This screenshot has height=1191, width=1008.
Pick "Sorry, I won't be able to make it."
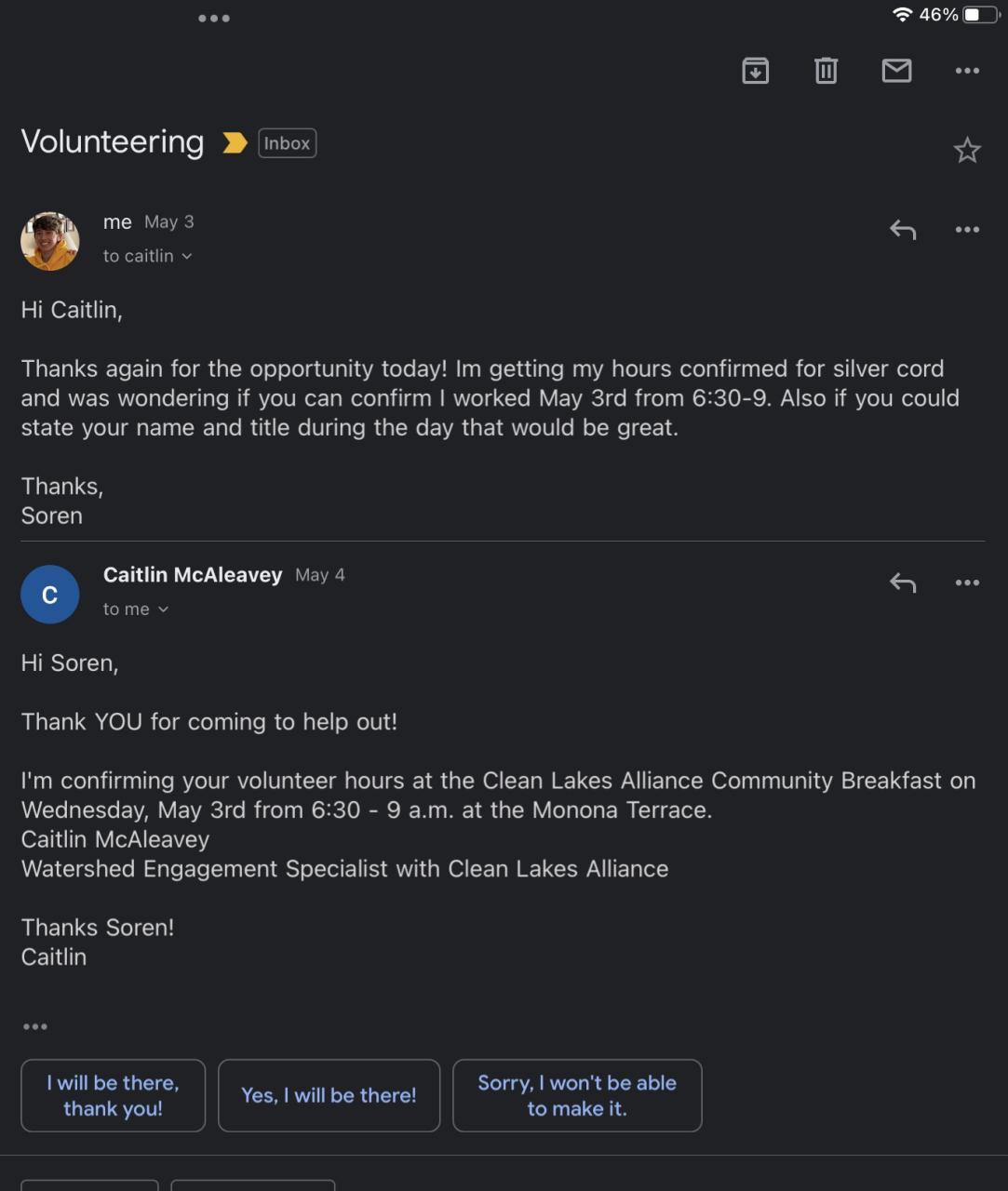[577, 1095]
